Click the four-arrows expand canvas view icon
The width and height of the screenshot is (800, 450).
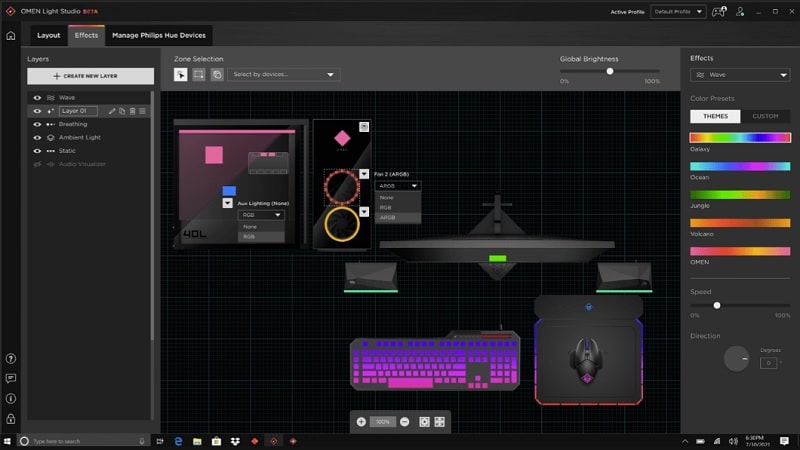439,422
